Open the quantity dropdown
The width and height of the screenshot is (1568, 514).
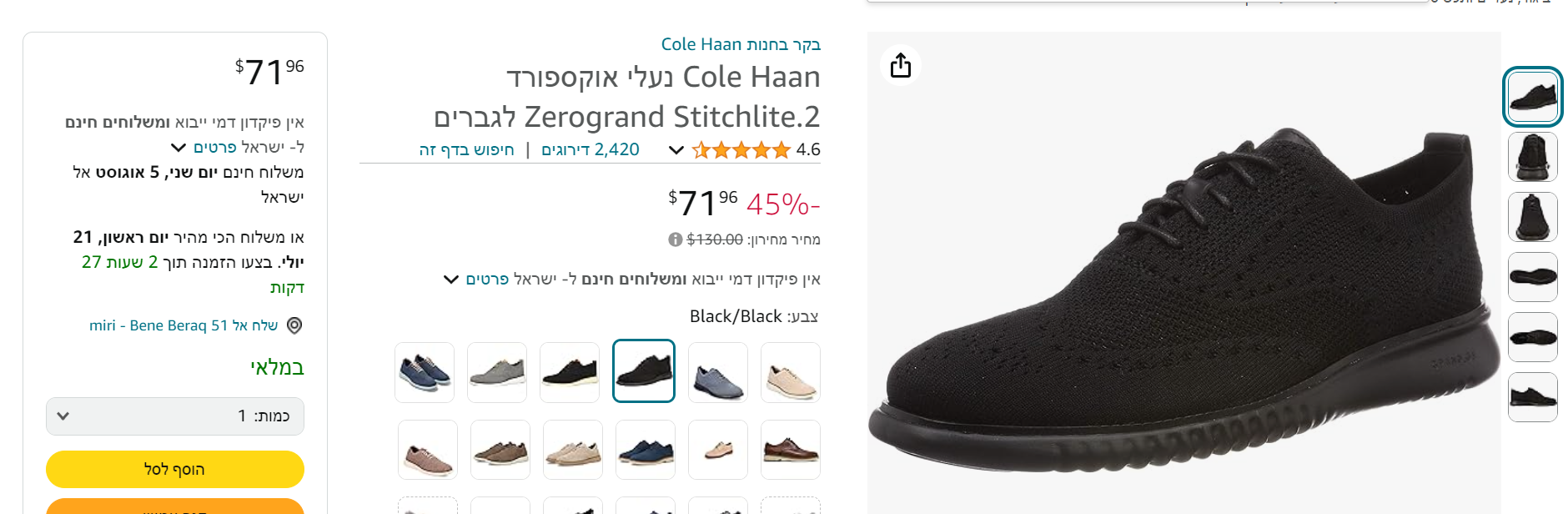(175, 416)
